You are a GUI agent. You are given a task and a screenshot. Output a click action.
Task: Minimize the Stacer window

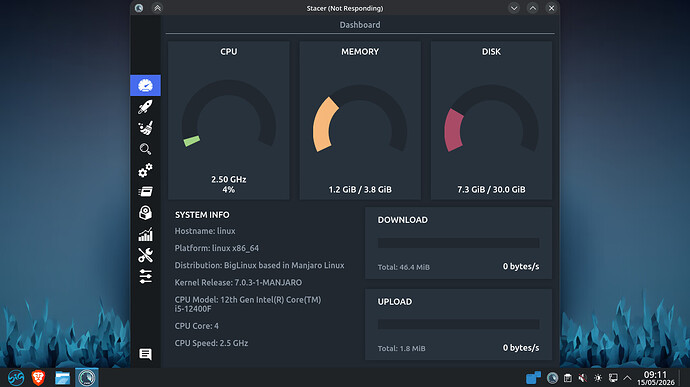pos(514,8)
